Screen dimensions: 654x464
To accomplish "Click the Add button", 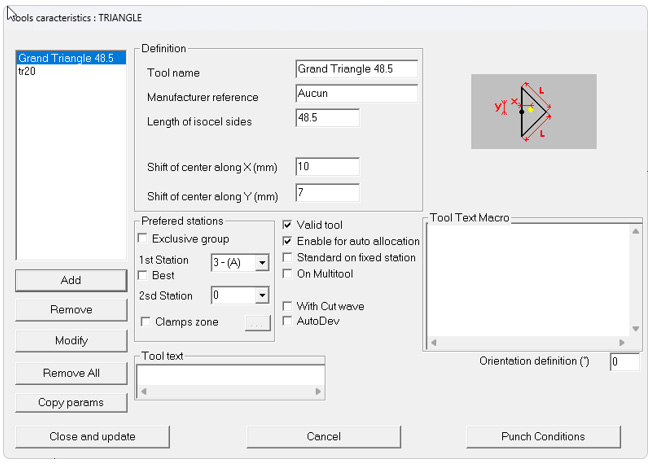I will 71,280.
